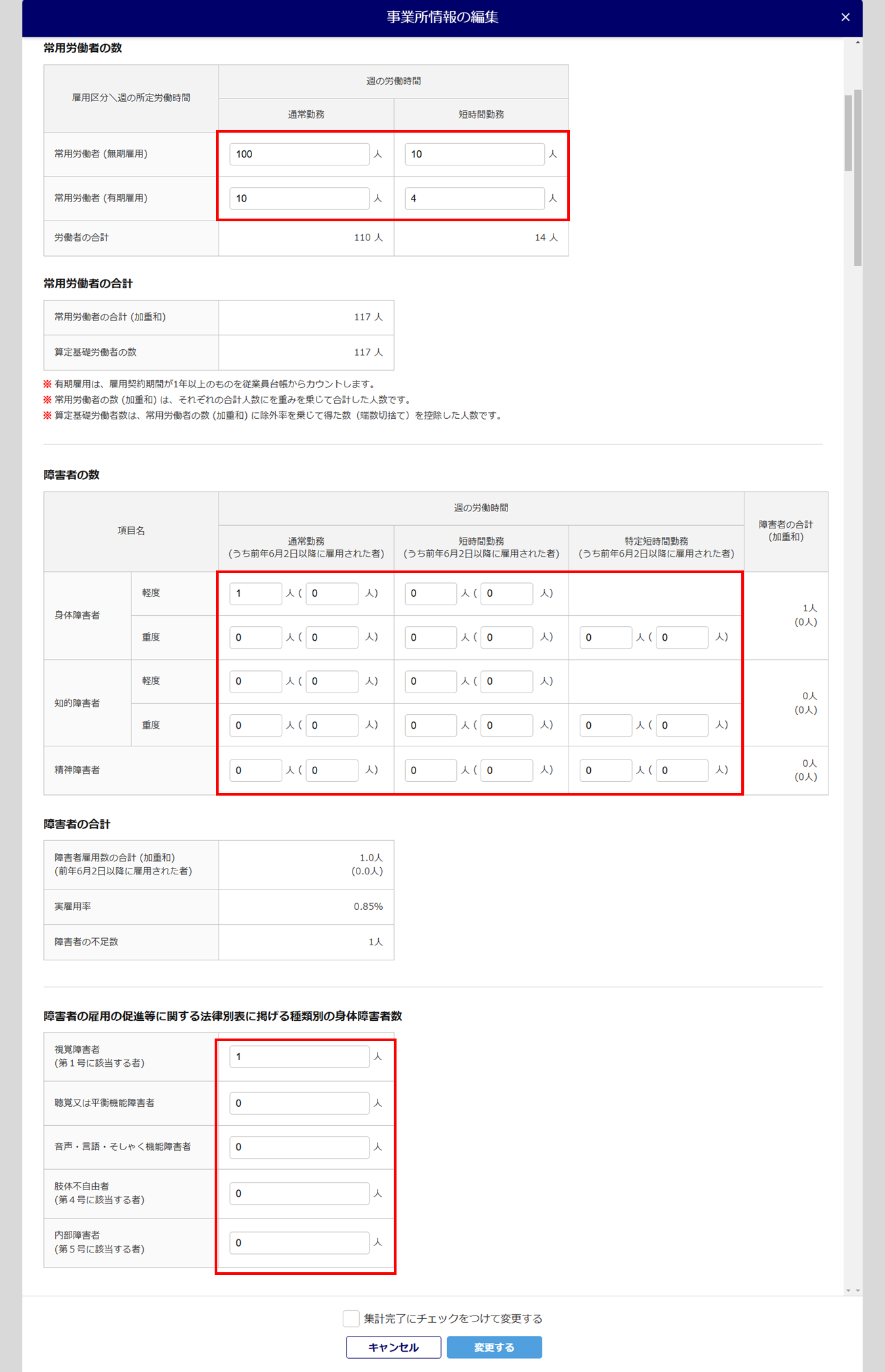
Task: Click the scrollbar down arrow at bottom
Action: 857,1291
